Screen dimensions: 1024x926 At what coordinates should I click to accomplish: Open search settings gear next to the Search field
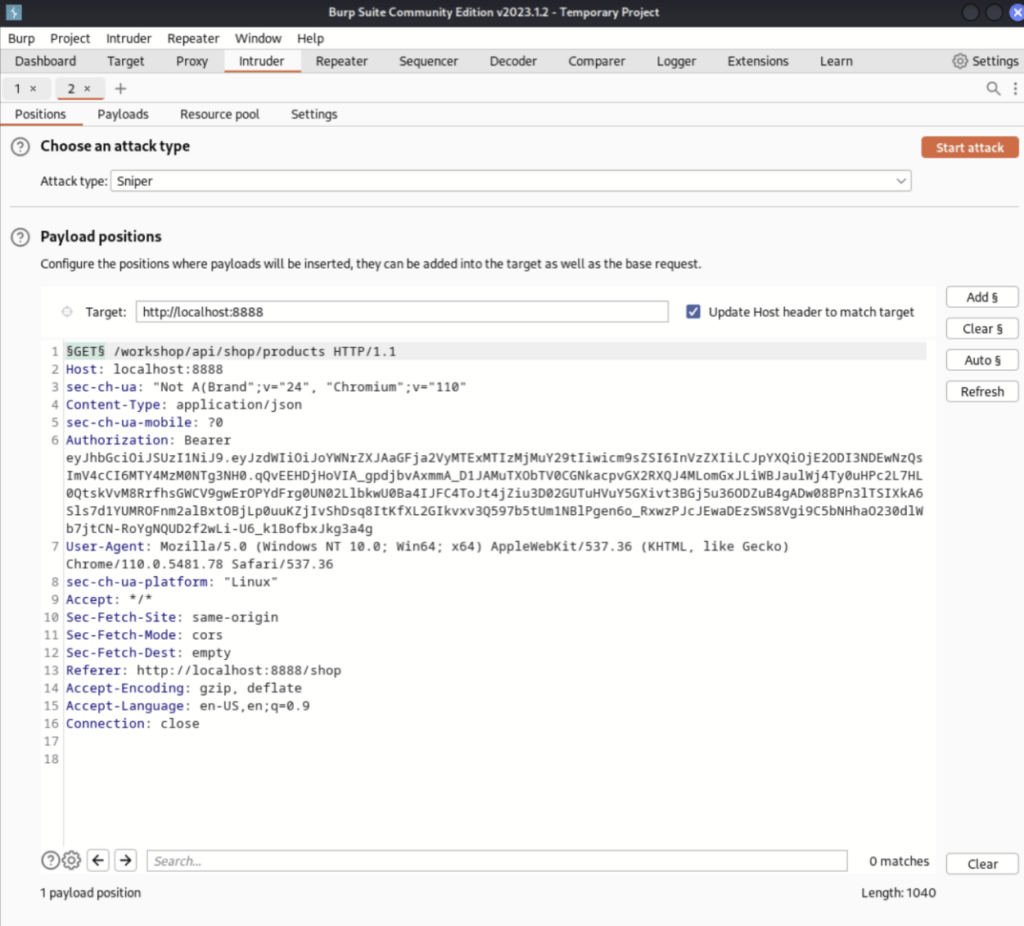pos(71,860)
